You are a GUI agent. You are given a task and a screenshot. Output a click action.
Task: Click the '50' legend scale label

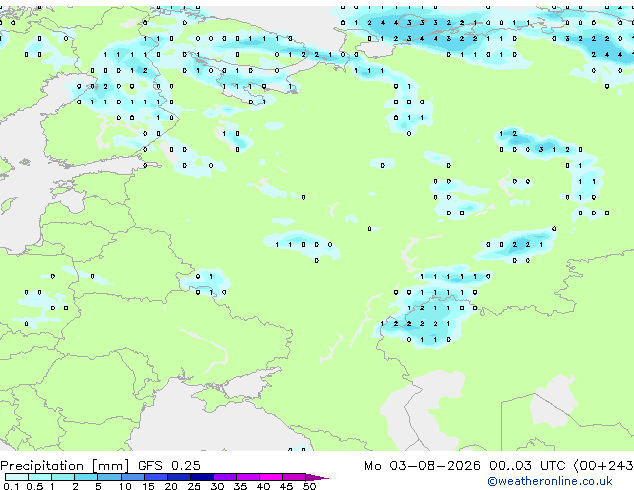pos(309,486)
